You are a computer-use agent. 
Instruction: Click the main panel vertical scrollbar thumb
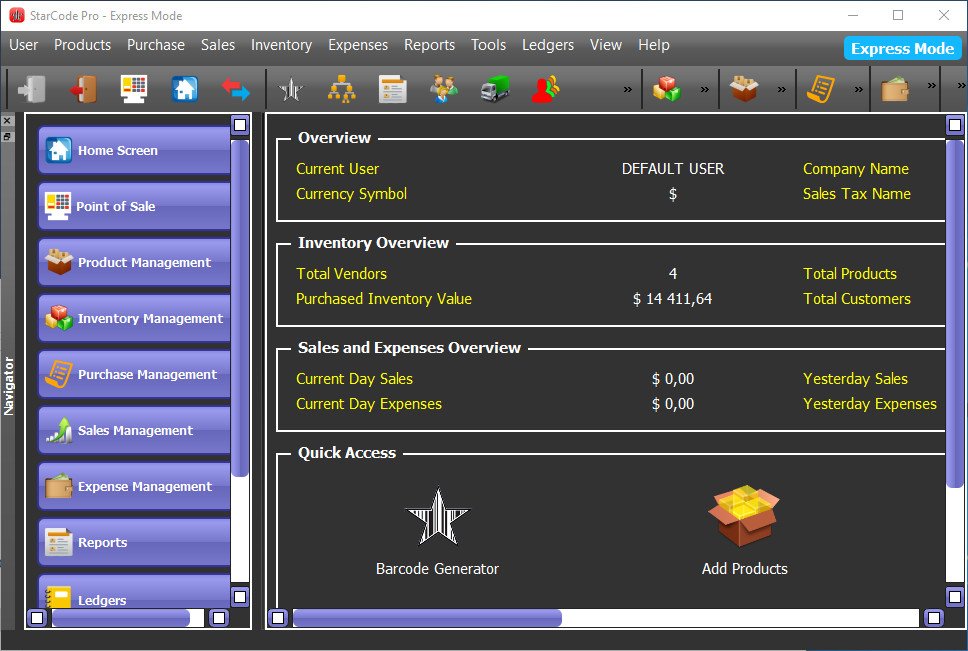[x=954, y=313]
